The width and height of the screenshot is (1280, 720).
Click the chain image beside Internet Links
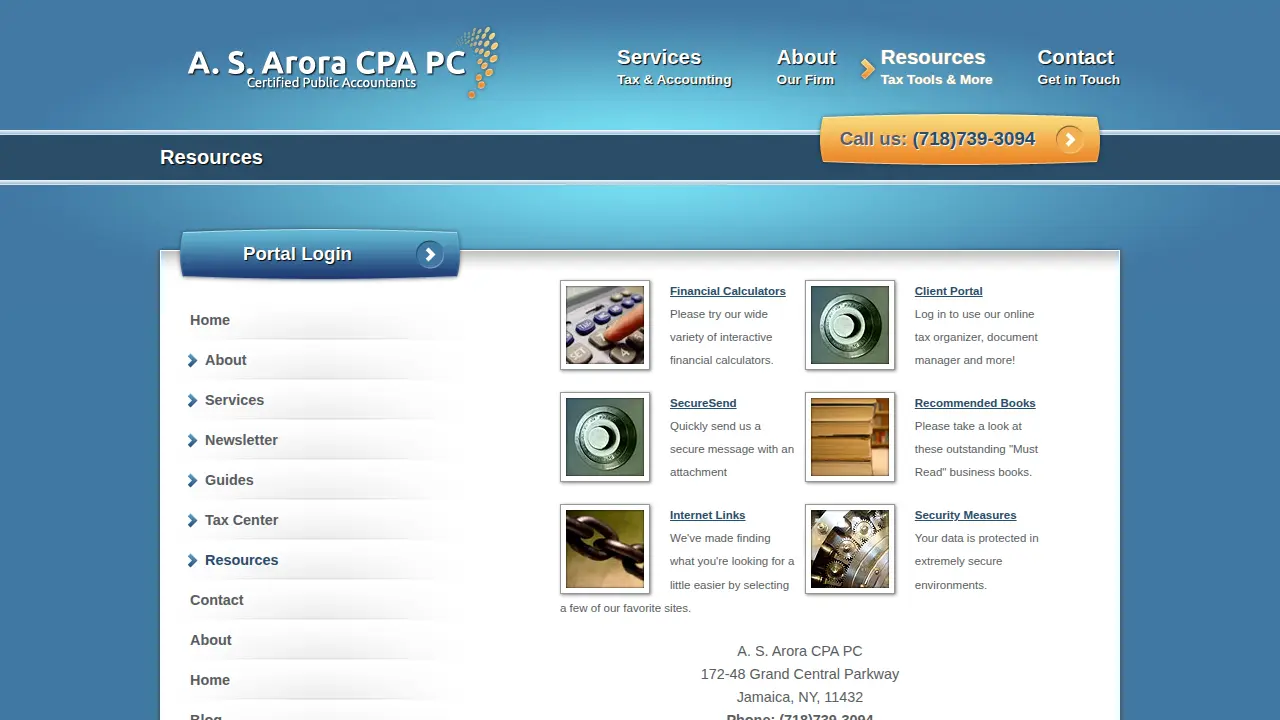coord(605,549)
